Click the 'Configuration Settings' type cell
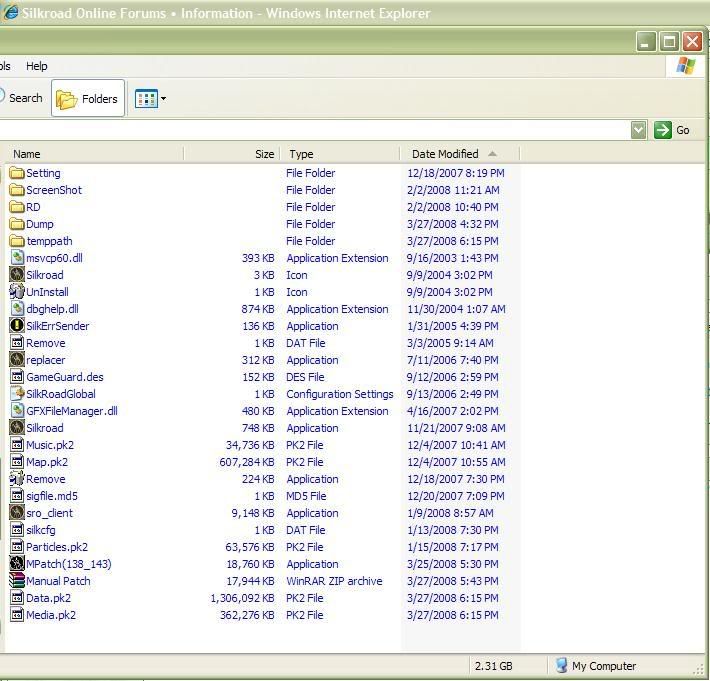This screenshot has height=681, width=710. point(340,394)
